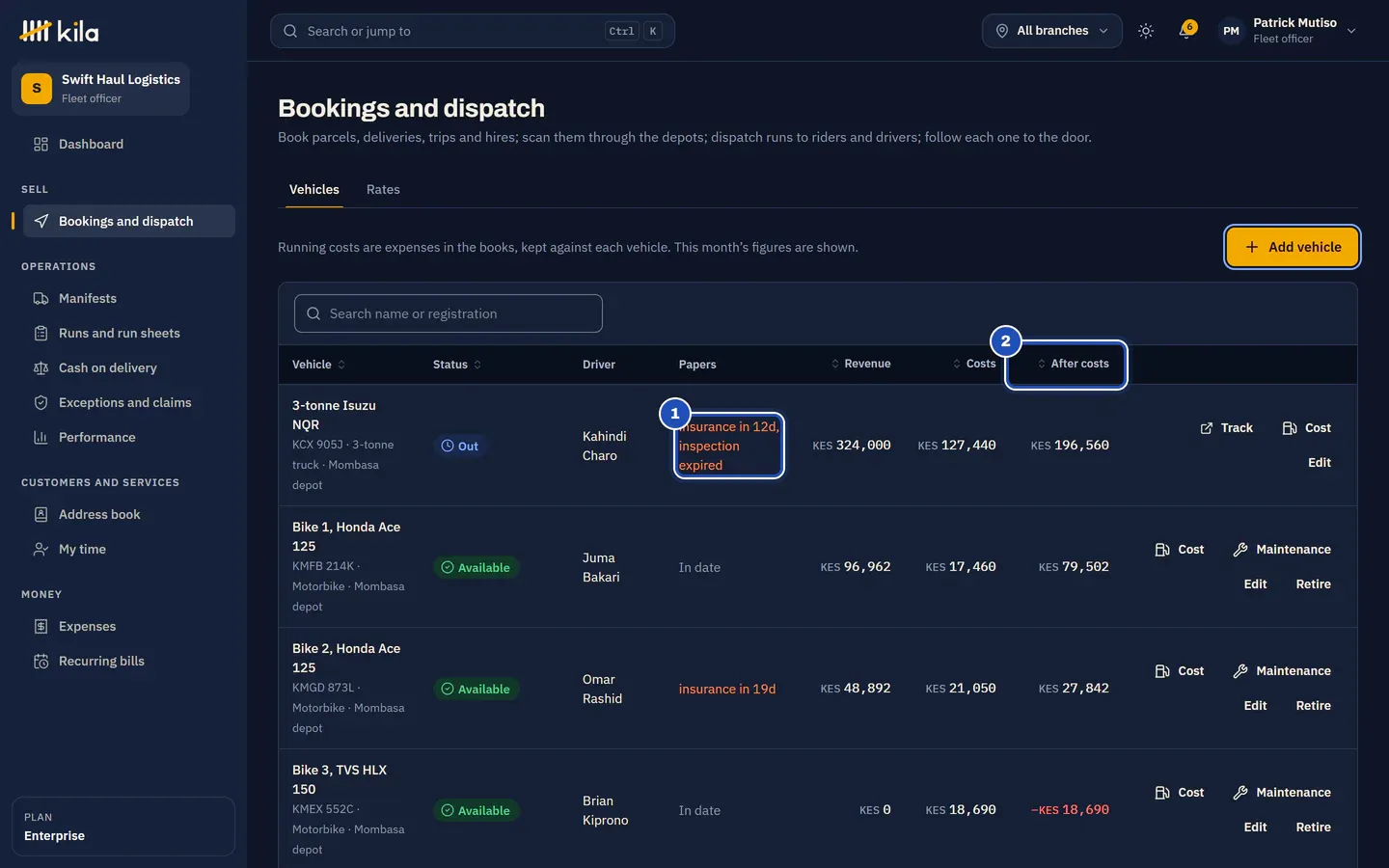The height and width of the screenshot is (868, 1389).
Task: Sort by After costs column
Action: tap(1073, 364)
